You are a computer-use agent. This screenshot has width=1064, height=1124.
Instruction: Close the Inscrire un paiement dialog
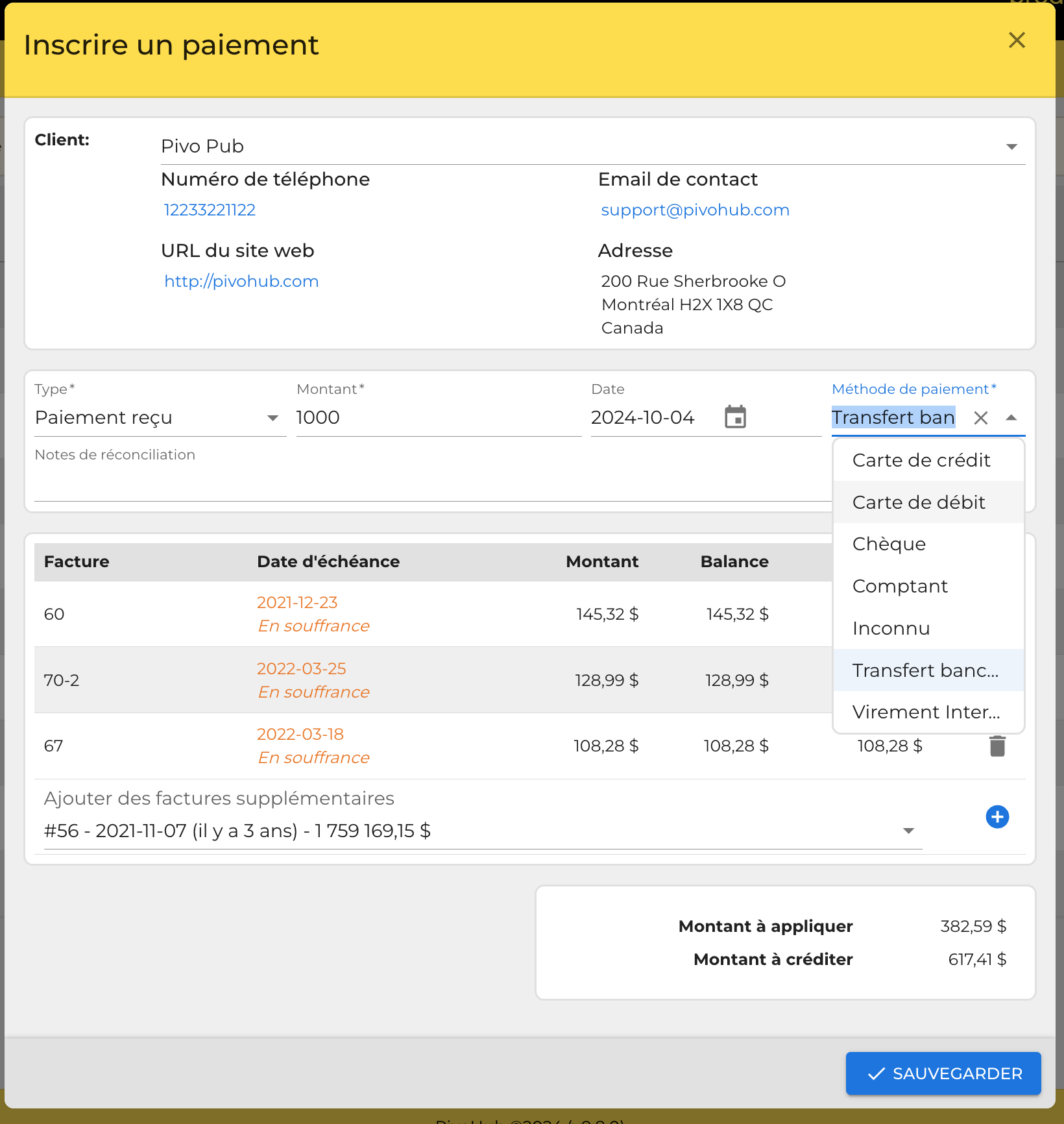[1017, 40]
